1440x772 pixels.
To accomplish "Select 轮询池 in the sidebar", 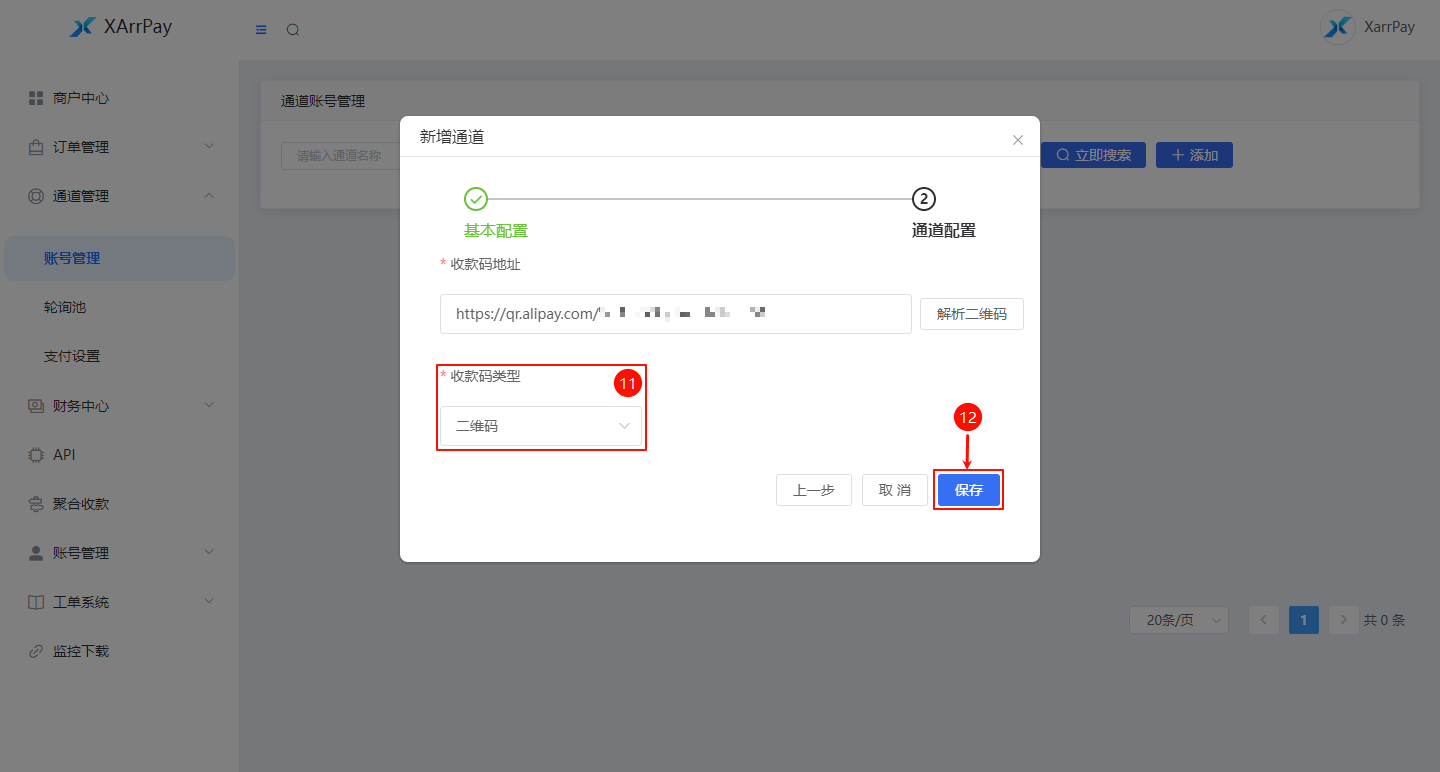I will tap(65, 307).
